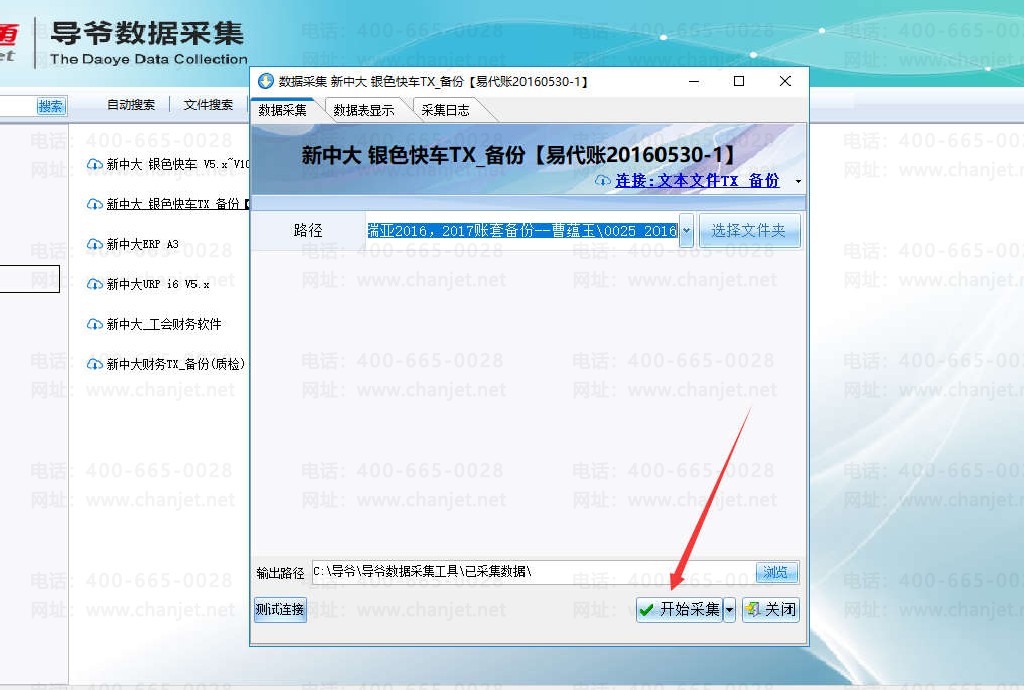Viewport: 1024px width, 690px height.
Task: Click cloud icon beside 新中大财务TX_备份(质检)
Action: [x=95, y=364]
